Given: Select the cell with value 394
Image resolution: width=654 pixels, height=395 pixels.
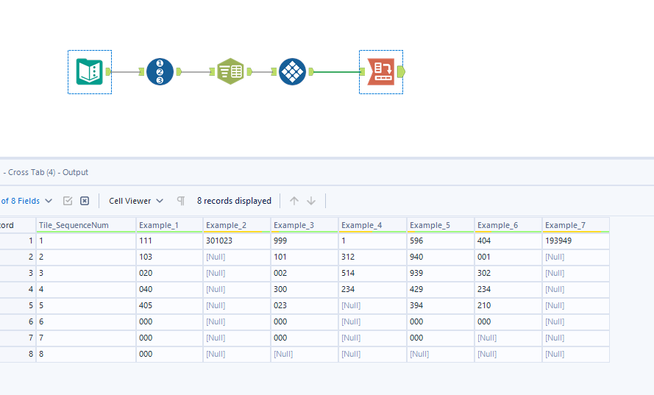Looking at the screenshot, I should pos(440,305).
